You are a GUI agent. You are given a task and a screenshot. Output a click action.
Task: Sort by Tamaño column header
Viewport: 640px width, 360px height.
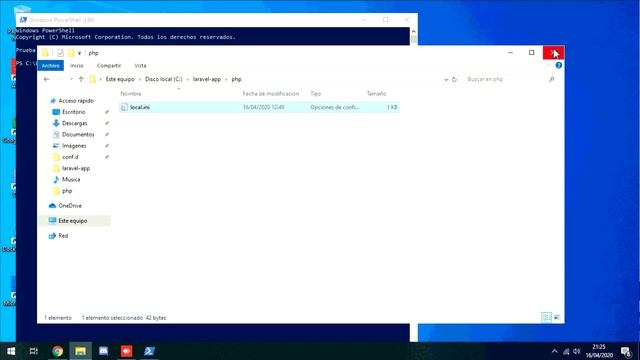(x=376, y=94)
